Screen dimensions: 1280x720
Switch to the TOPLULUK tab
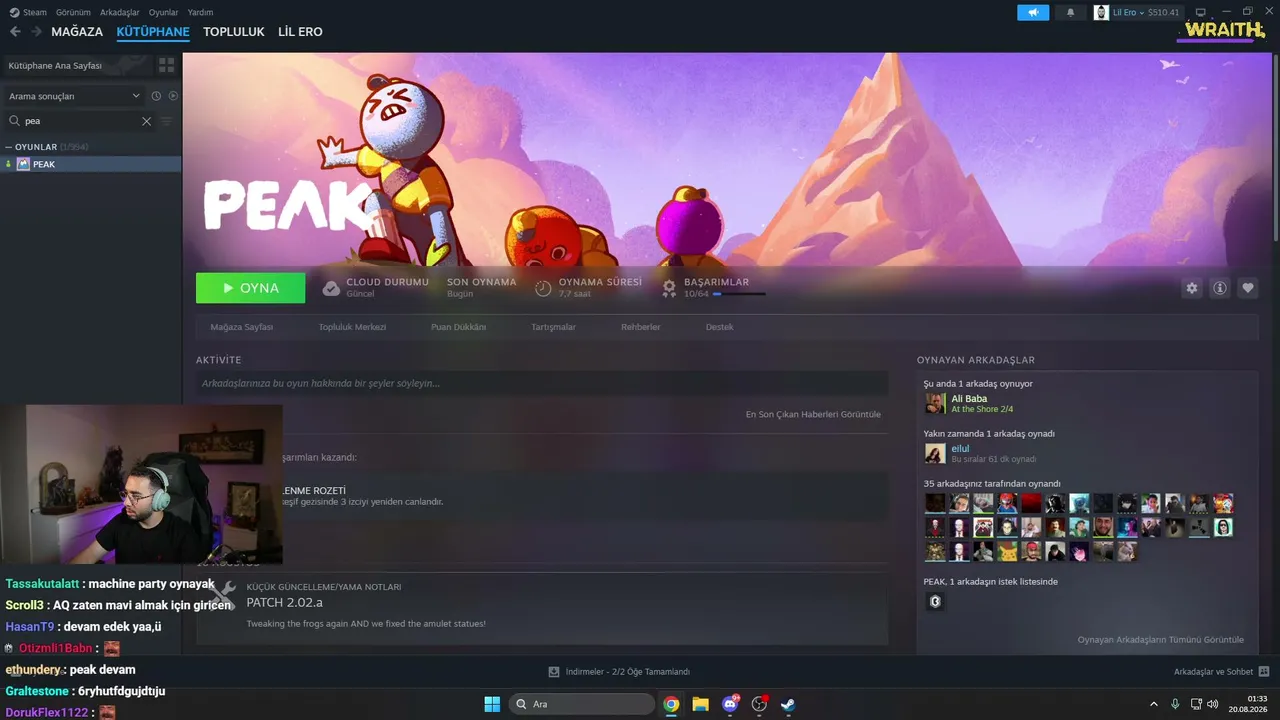[x=234, y=32]
